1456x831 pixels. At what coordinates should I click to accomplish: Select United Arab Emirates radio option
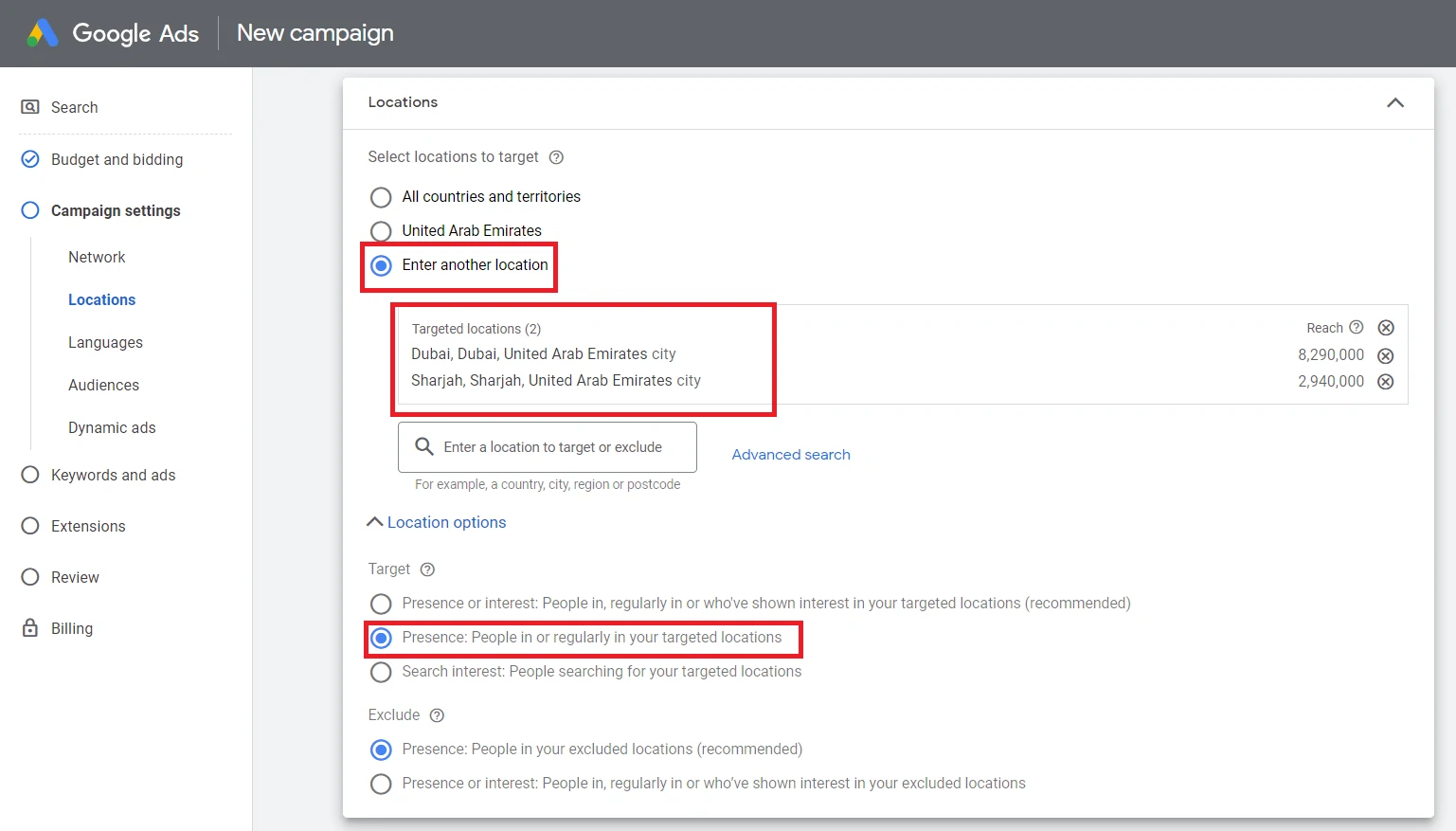click(381, 231)
